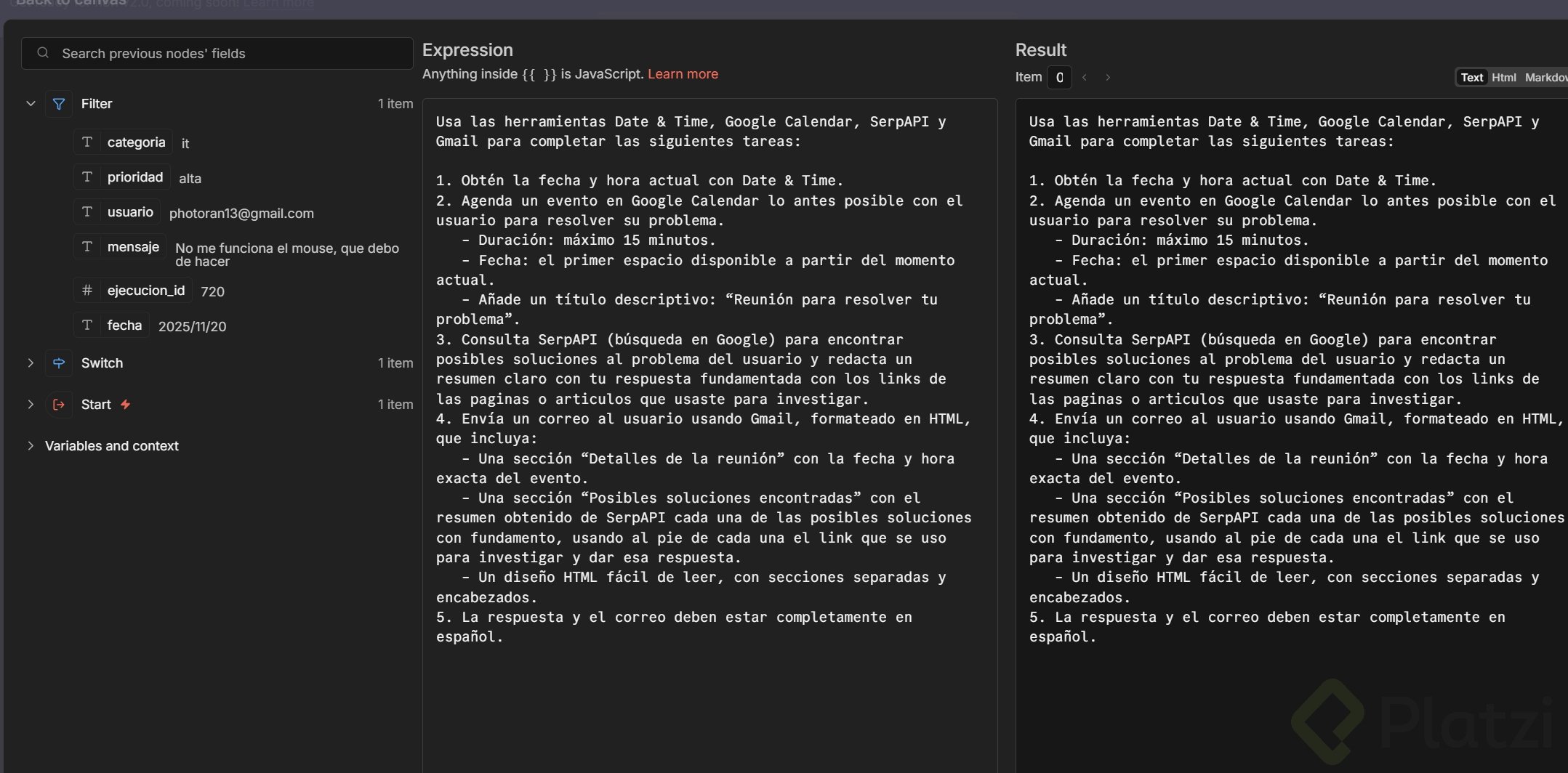Click the value 720
Screen dimensions: 1568x773
[212, 292]
